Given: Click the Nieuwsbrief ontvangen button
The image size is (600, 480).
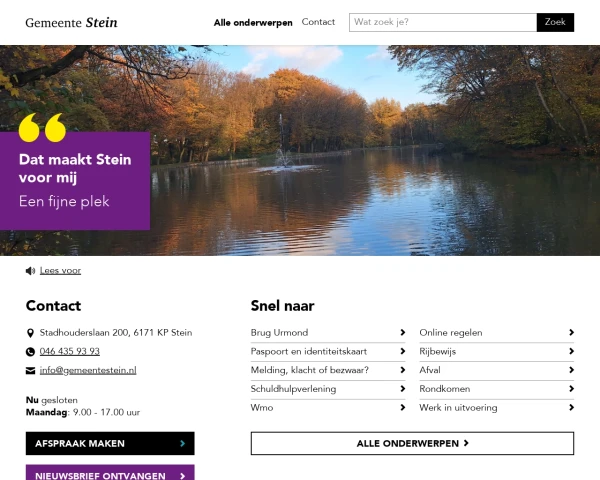Looking at the screenshot, I should pos(110,472).
